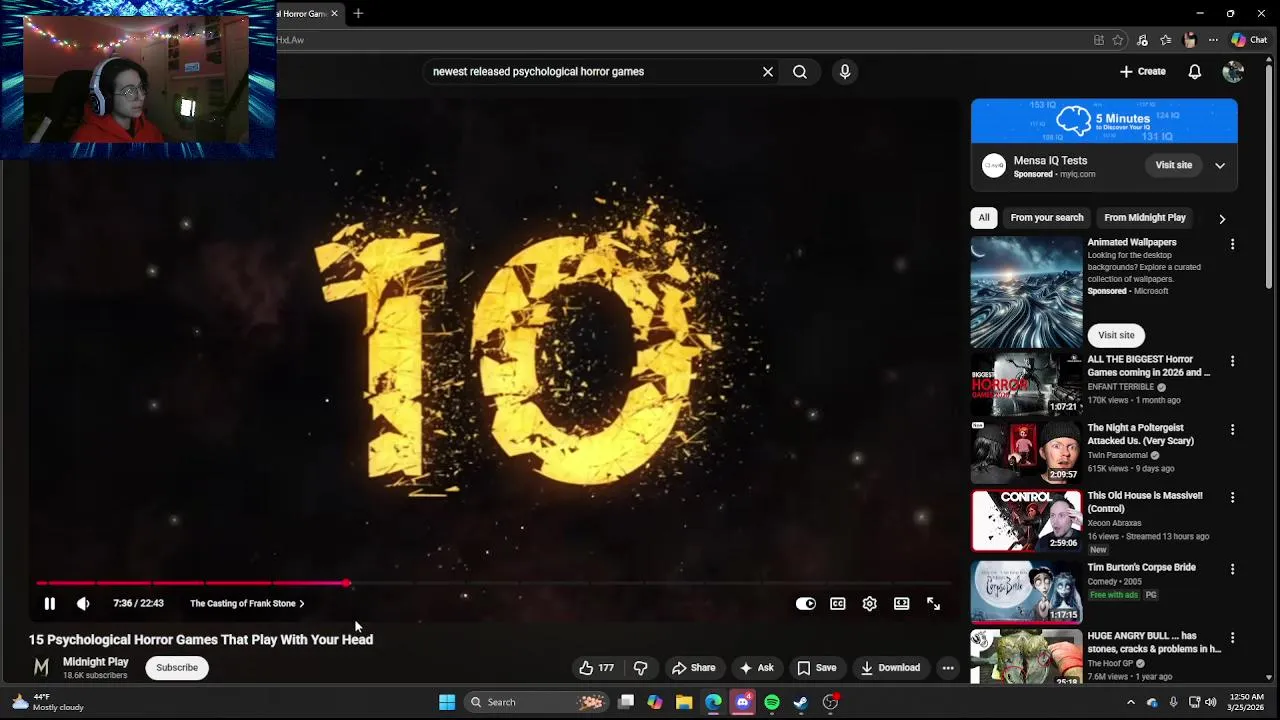Dislike the video with thumbs down
Screen dimensions: 1280x720
641,668
